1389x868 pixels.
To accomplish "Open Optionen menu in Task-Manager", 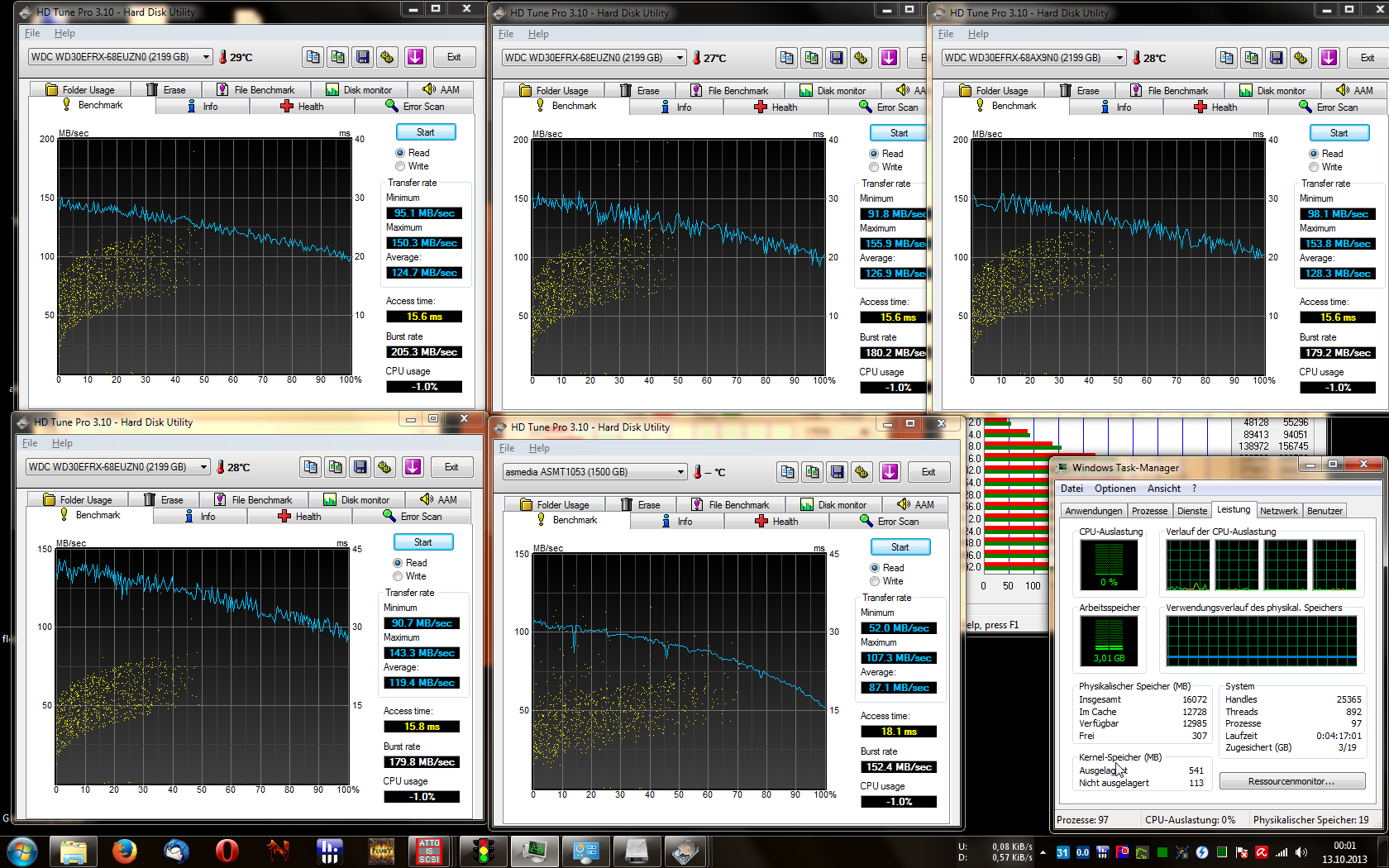I will (x=1115, y=489).
